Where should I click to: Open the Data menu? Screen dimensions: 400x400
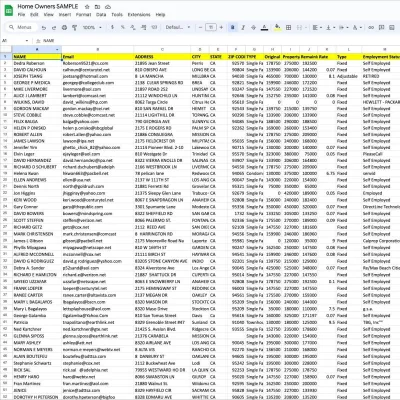(101, 15)
